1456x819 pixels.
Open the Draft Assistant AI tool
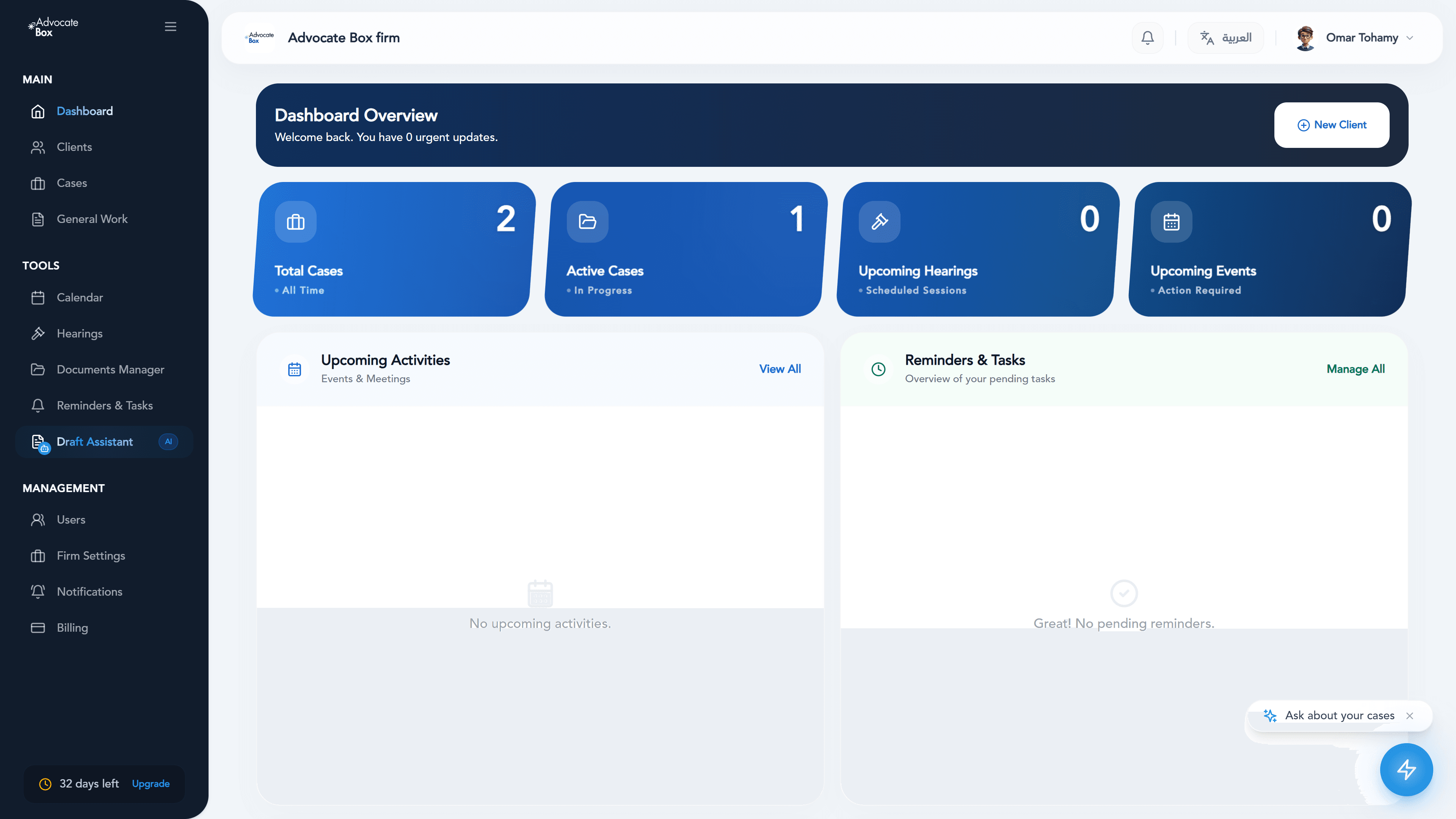tap(94, 441)
